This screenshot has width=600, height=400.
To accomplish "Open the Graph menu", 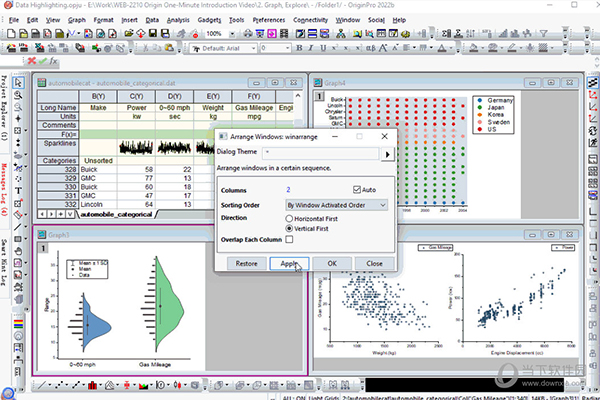I will click(77, 20).
